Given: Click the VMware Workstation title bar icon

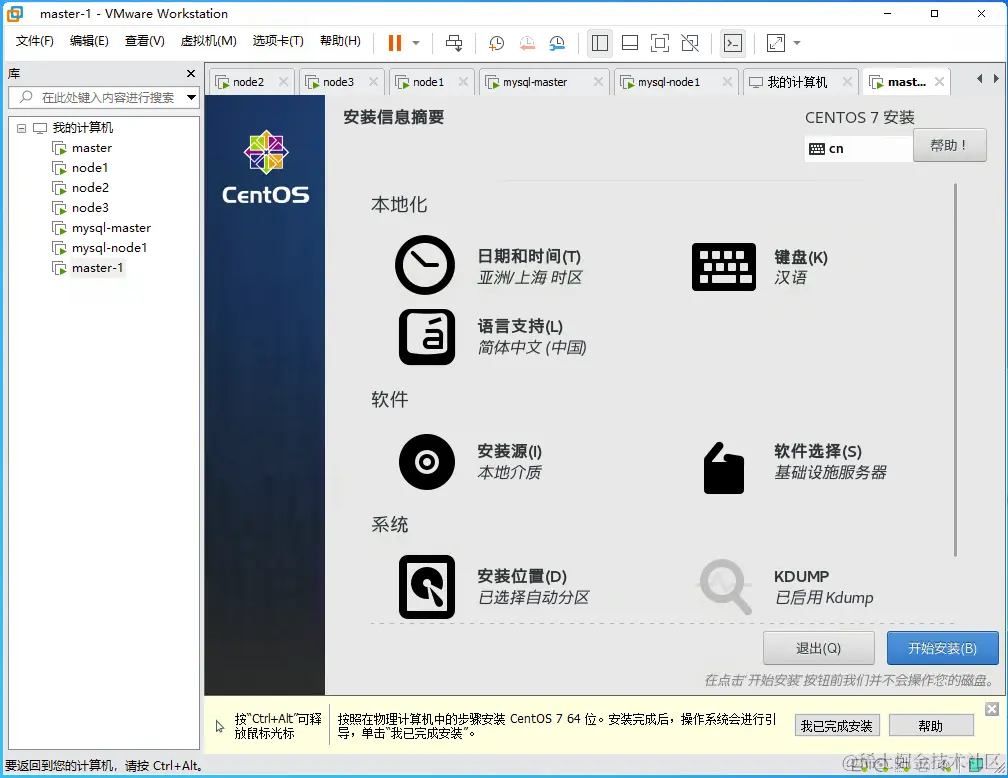Looking at the screenshot, I should click(15, 14).
